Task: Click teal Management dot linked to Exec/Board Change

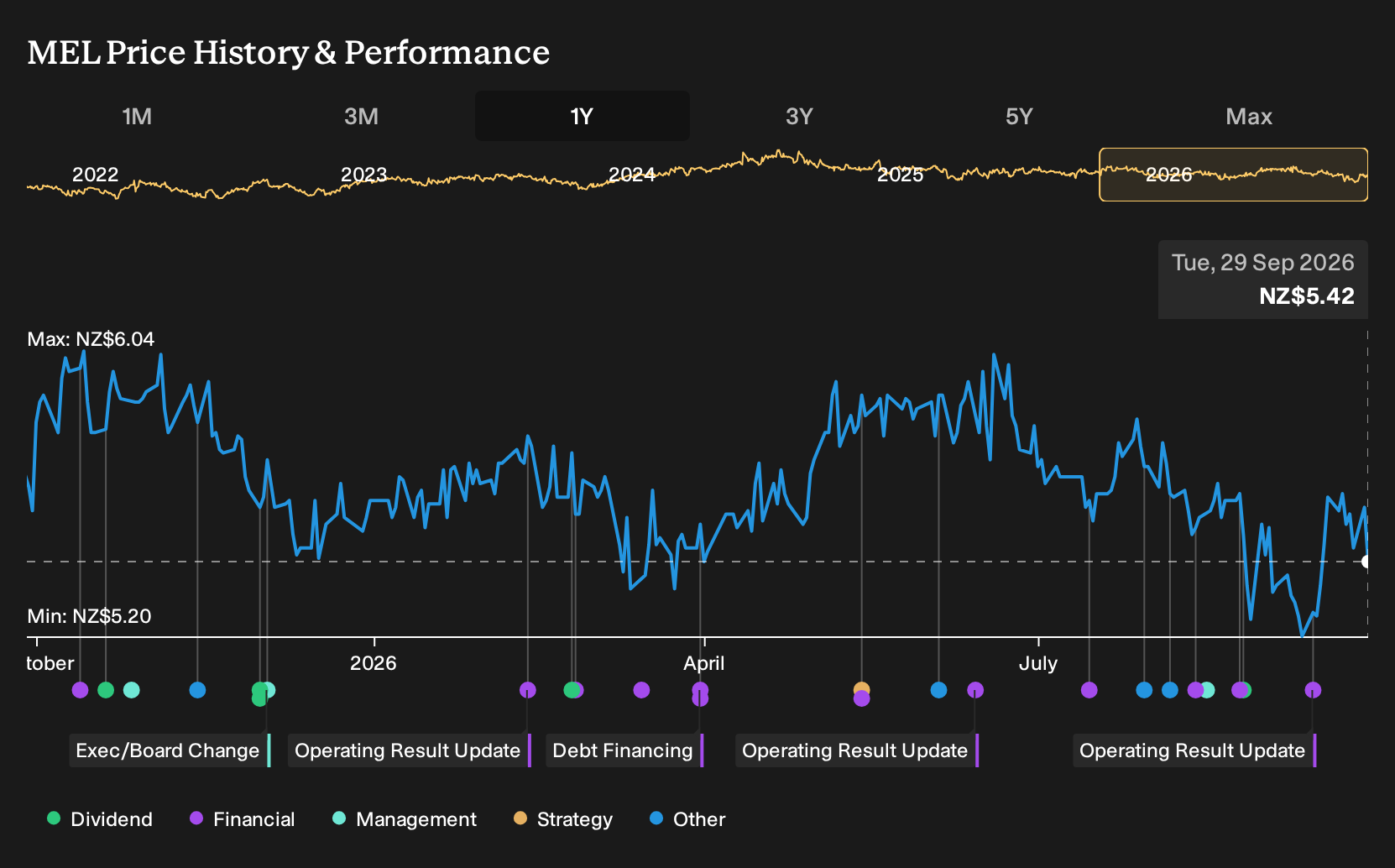Action: point(269,690)
